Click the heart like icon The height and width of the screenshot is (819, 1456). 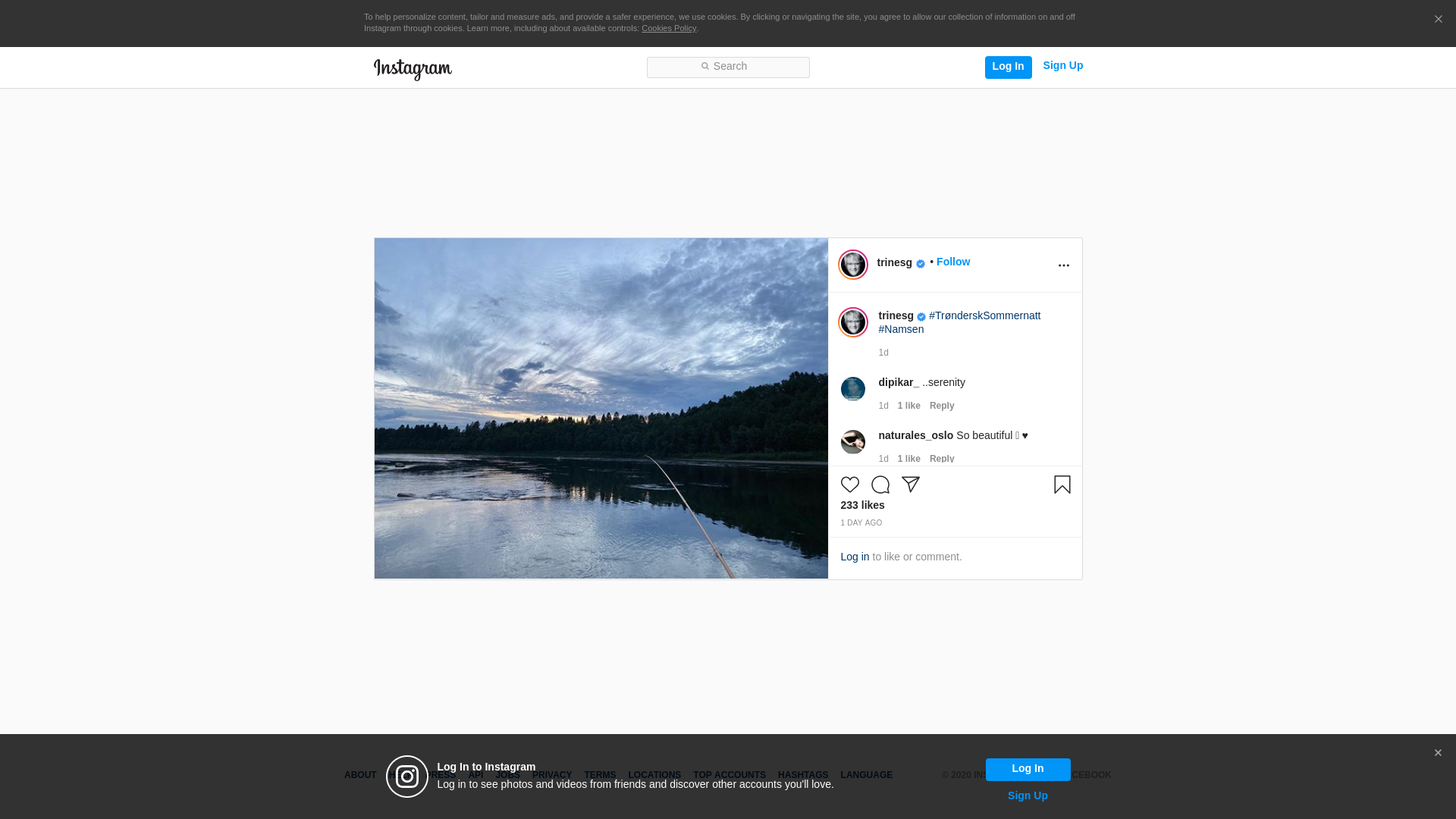pos(849,485)
